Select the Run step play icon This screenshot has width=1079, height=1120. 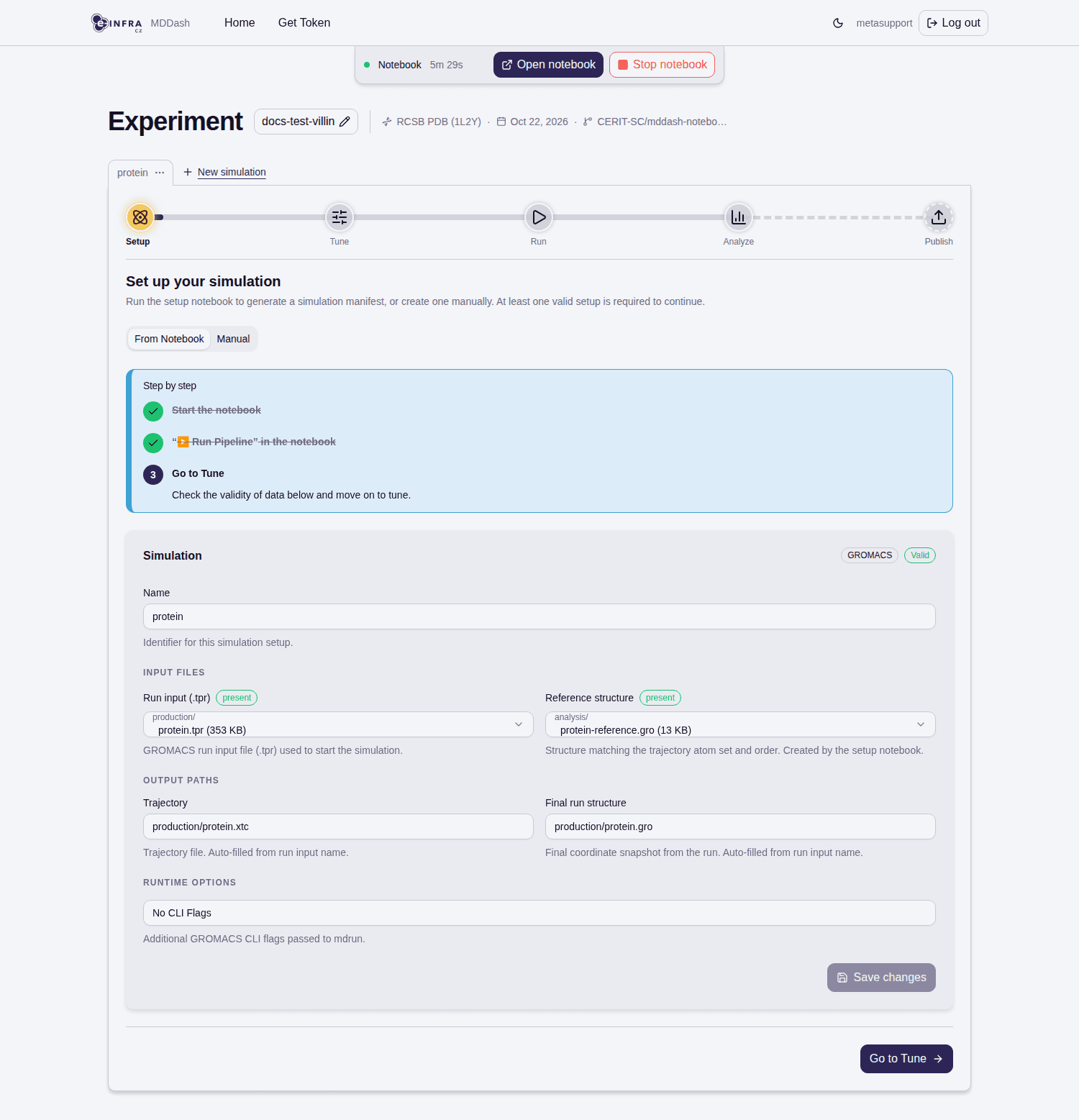[x=539, y=217]
